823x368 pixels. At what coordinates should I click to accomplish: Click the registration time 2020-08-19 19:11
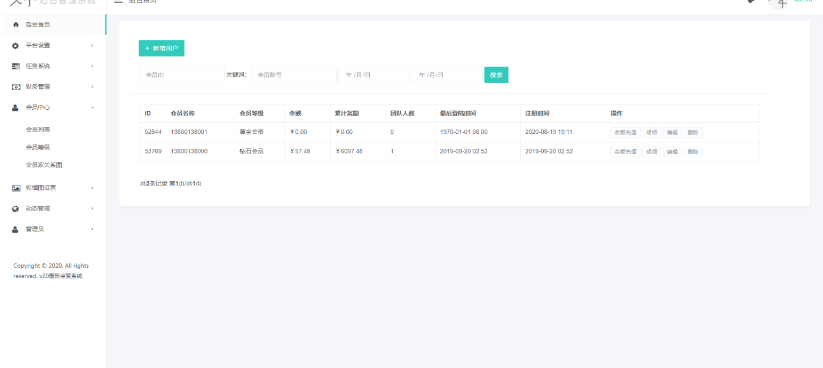tap(548, 132)
